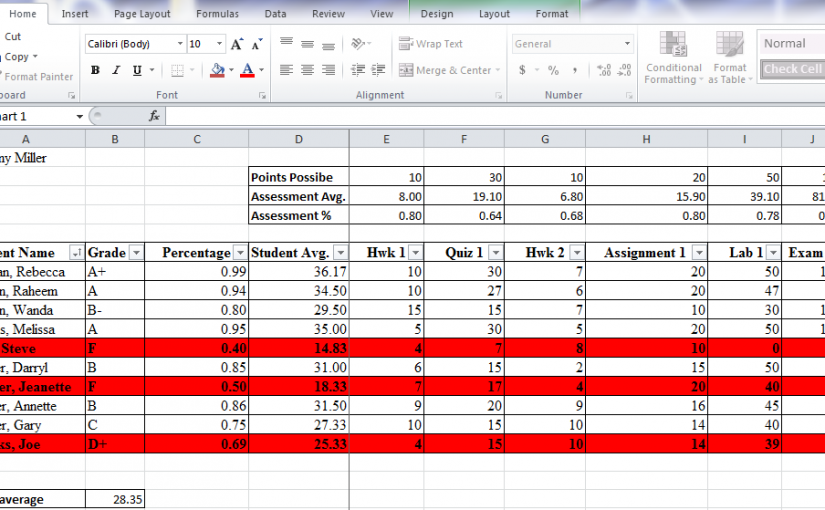Toggle underline formatting
Image resolution: width=825 pixels, height=510 pixels.
(x=137, y=70)
